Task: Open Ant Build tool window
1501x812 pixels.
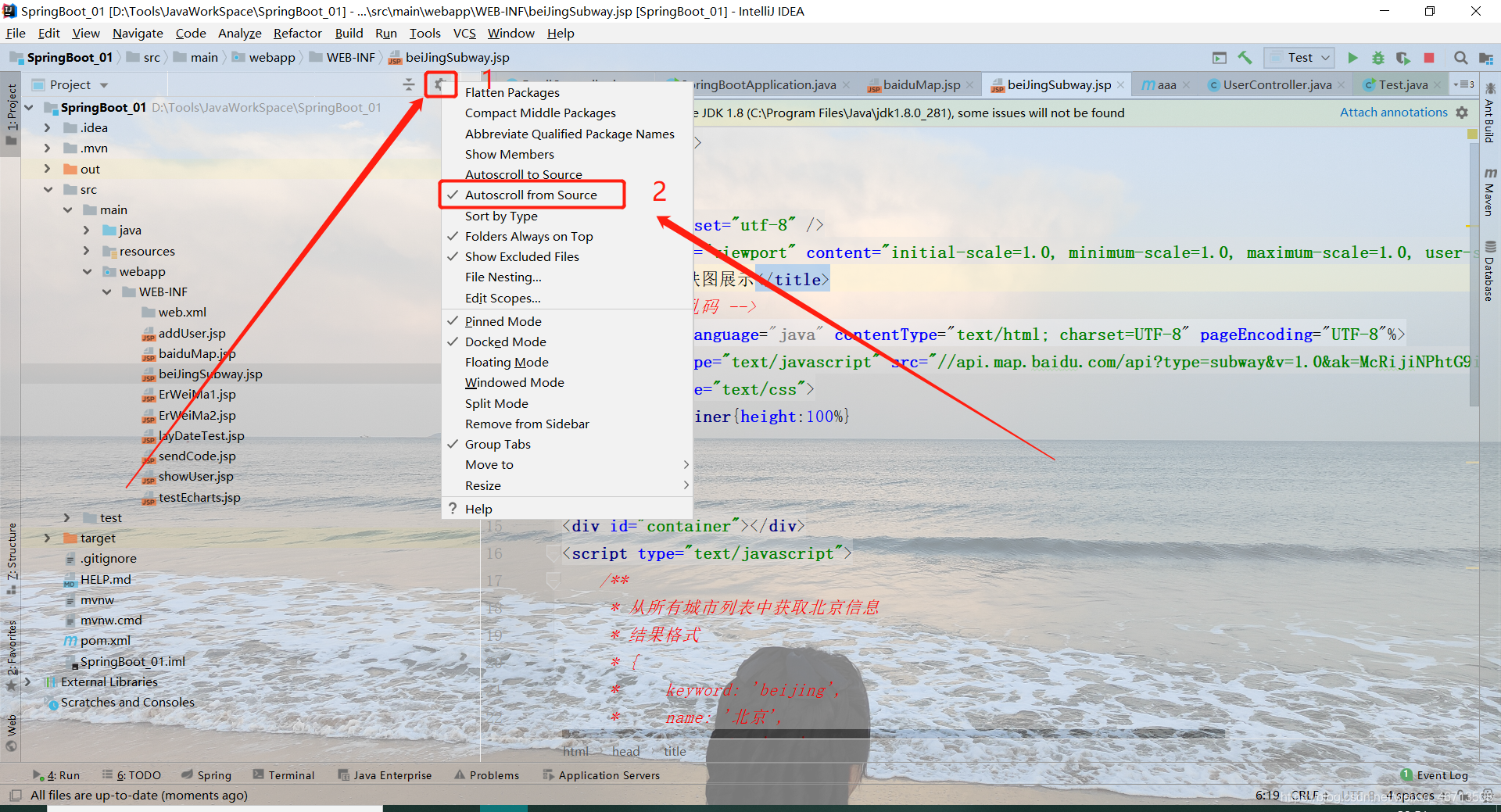Action: click(1490, 113)
